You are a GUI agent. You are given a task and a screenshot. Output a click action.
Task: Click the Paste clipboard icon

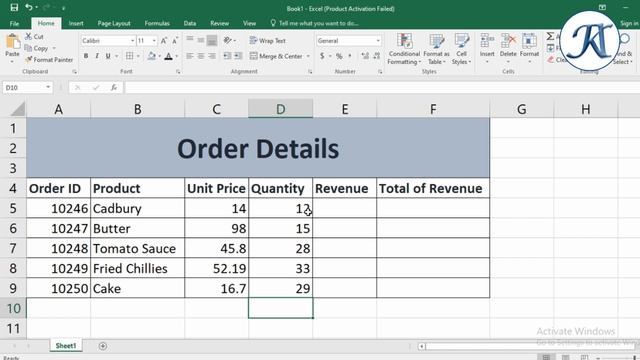click(12, 42)
